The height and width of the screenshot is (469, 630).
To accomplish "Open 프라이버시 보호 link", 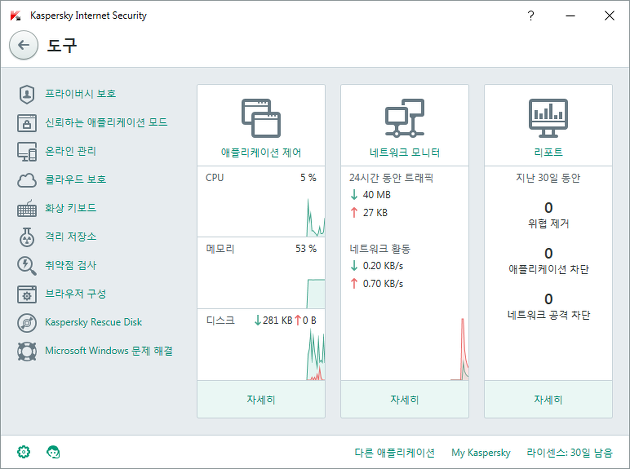I will click(x=80, y=94).
